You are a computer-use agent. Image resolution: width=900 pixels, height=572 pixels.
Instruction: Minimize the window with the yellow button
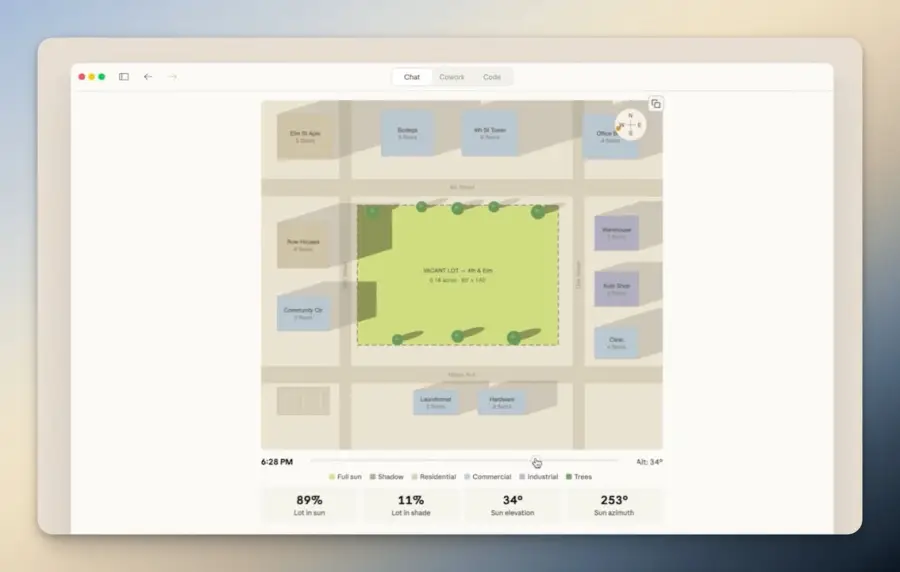point(92,77)
